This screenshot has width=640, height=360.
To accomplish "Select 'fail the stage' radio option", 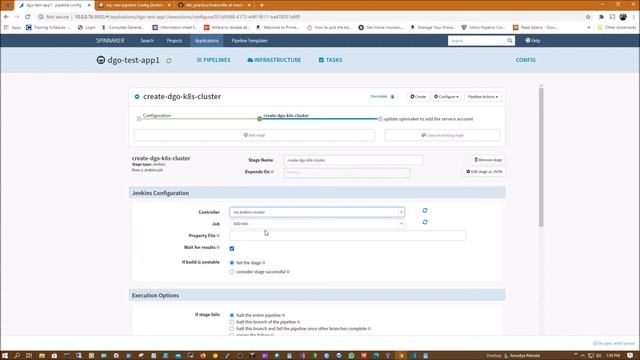I will pyautogui.click(x=232, y=263).
